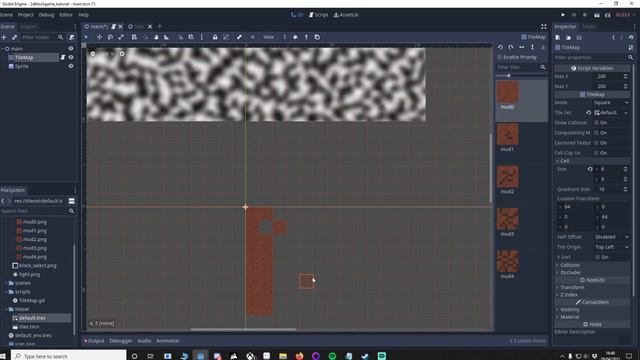
Task: Collapse the Cell section in Inspector
Action: point(592,161)
